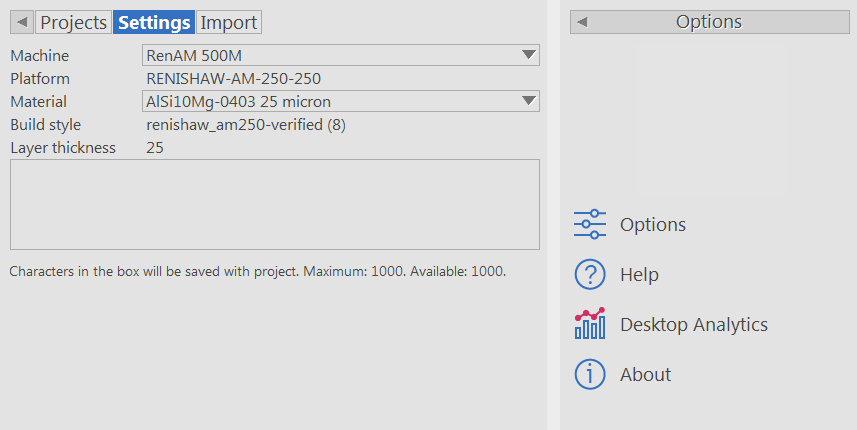
Task: Open the Import tab
Action: [x=229, y=22]
